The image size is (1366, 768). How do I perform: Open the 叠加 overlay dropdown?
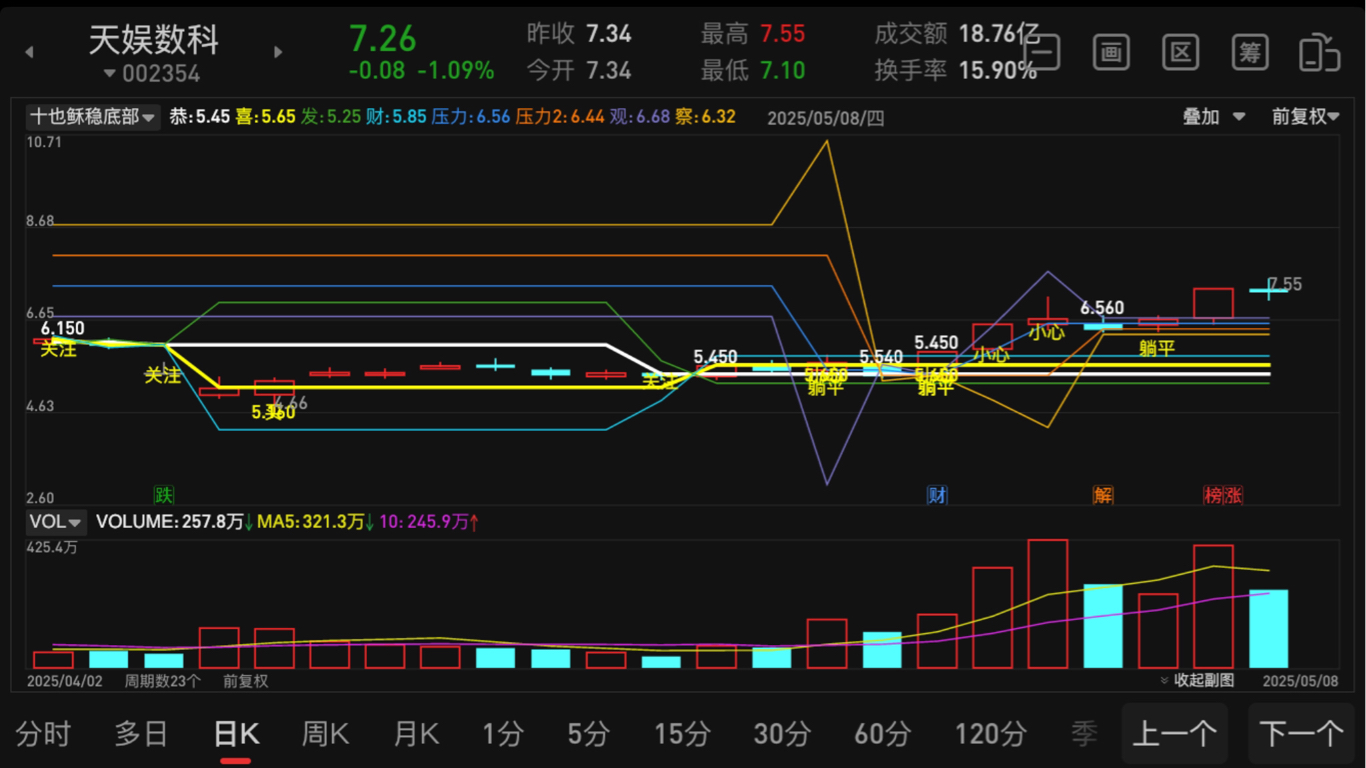[x=1214, y=117]
